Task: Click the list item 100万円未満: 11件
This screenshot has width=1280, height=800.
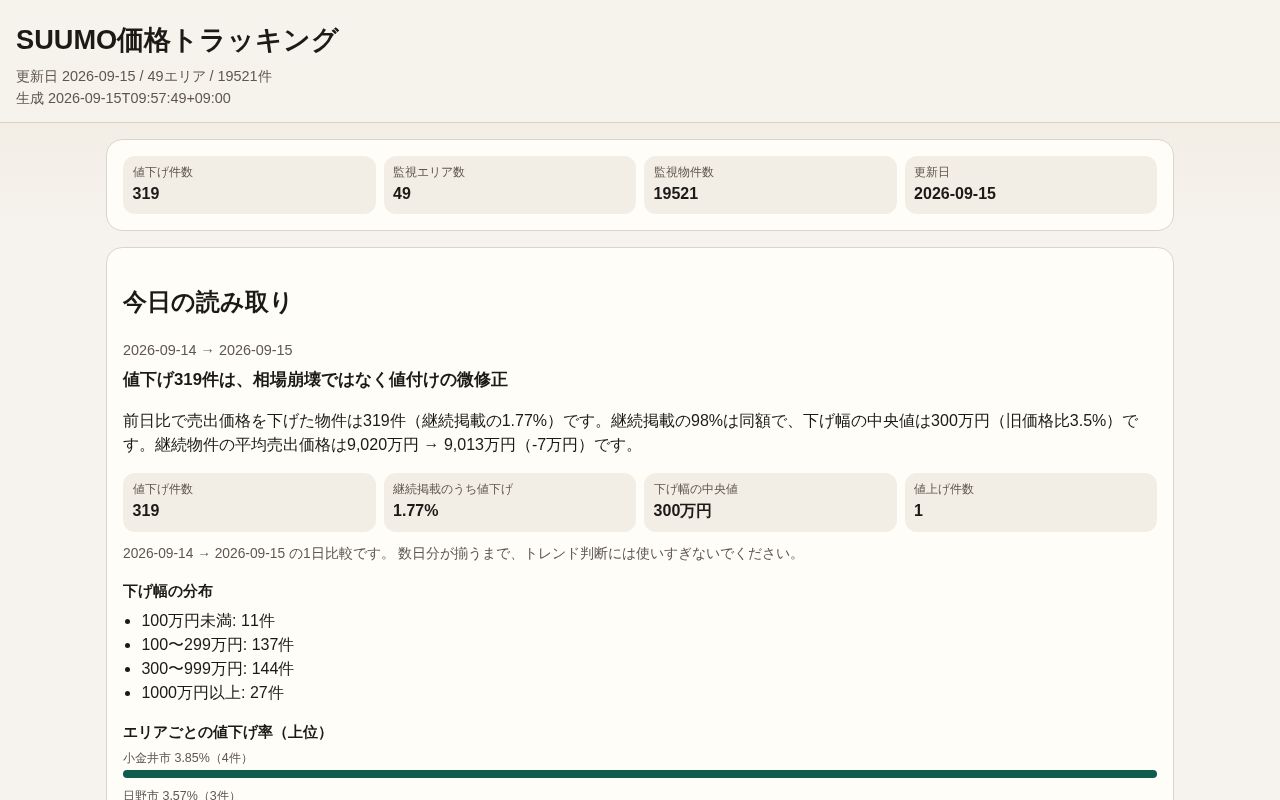Action: (x=208, y=621)
